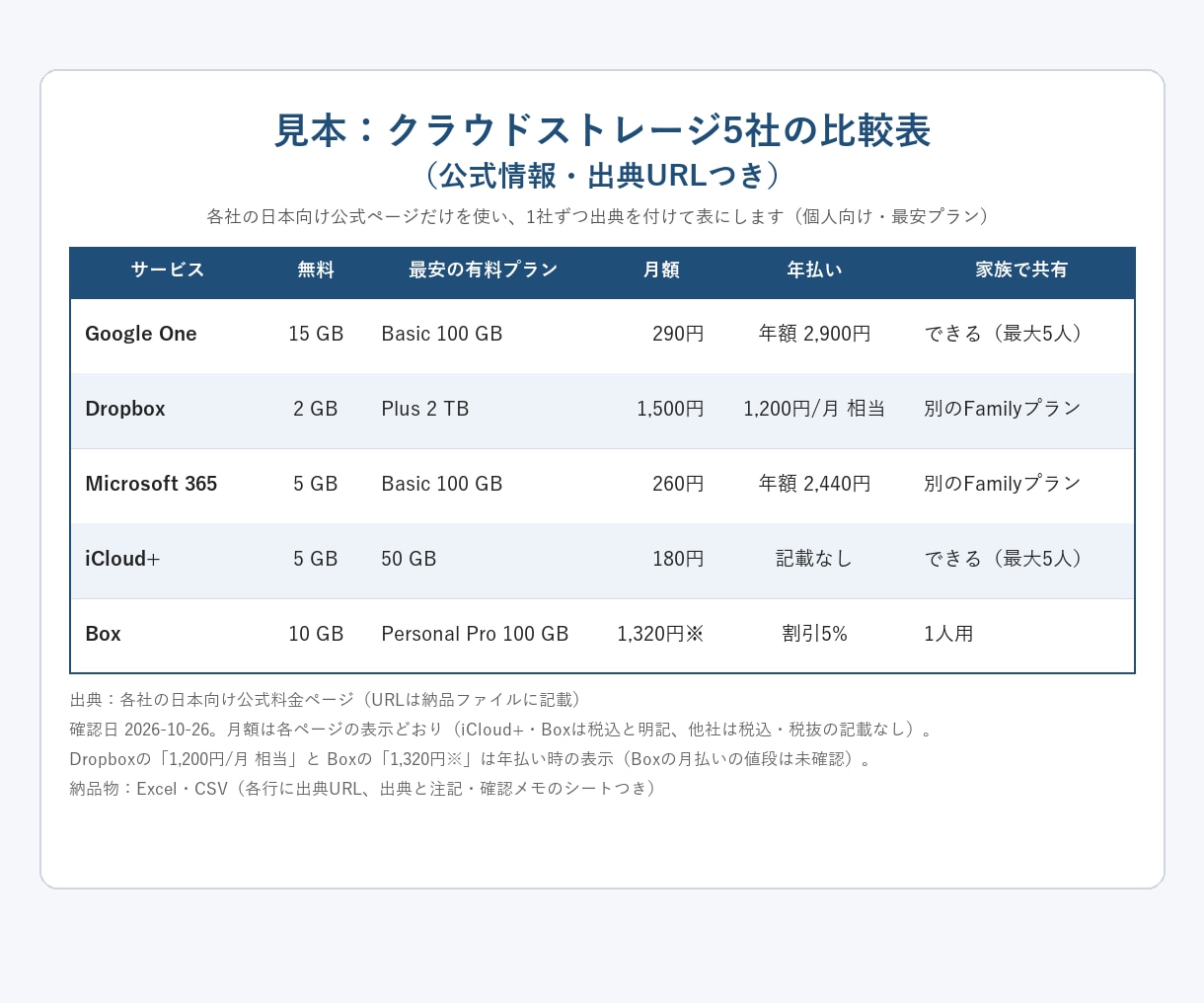Viewport: 1204px width, 1003px height.
Task: Select the Microsoft 365 service name
Action: [151, 484]
